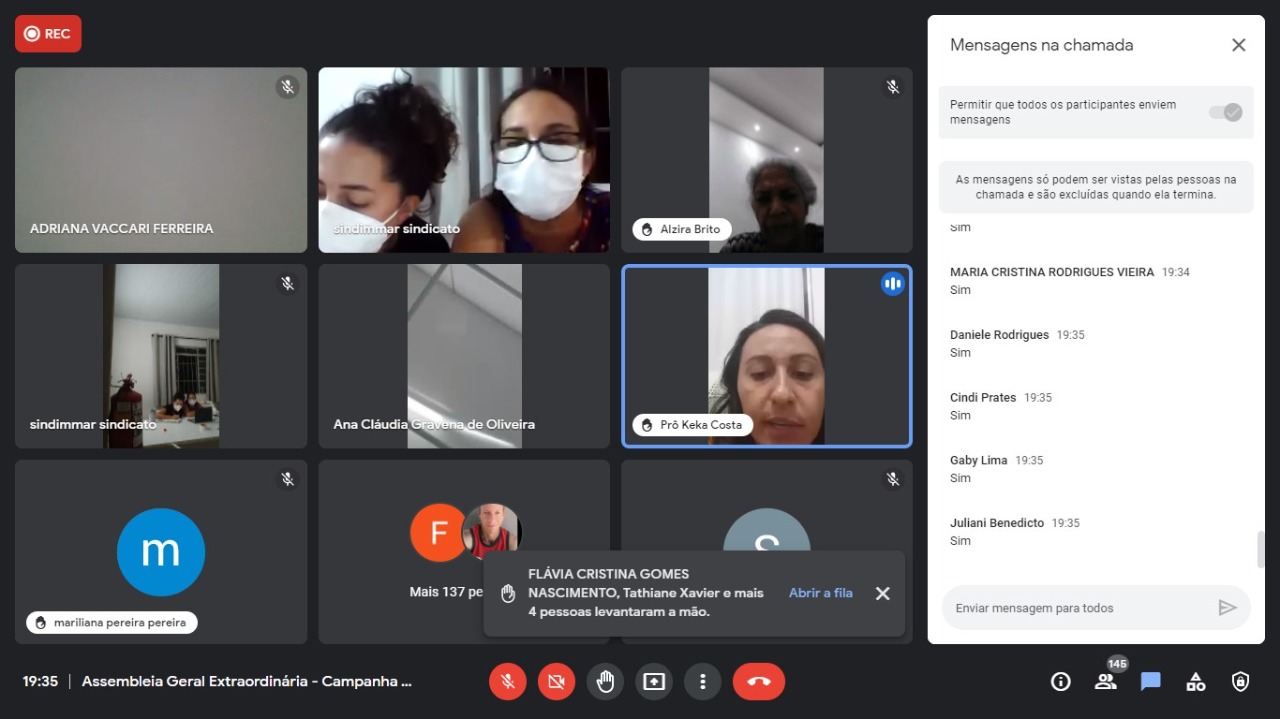The height and width of the screenshot is (719, 1280).
Task: Raise hand using the hand icon
Action: click(605, 682)
